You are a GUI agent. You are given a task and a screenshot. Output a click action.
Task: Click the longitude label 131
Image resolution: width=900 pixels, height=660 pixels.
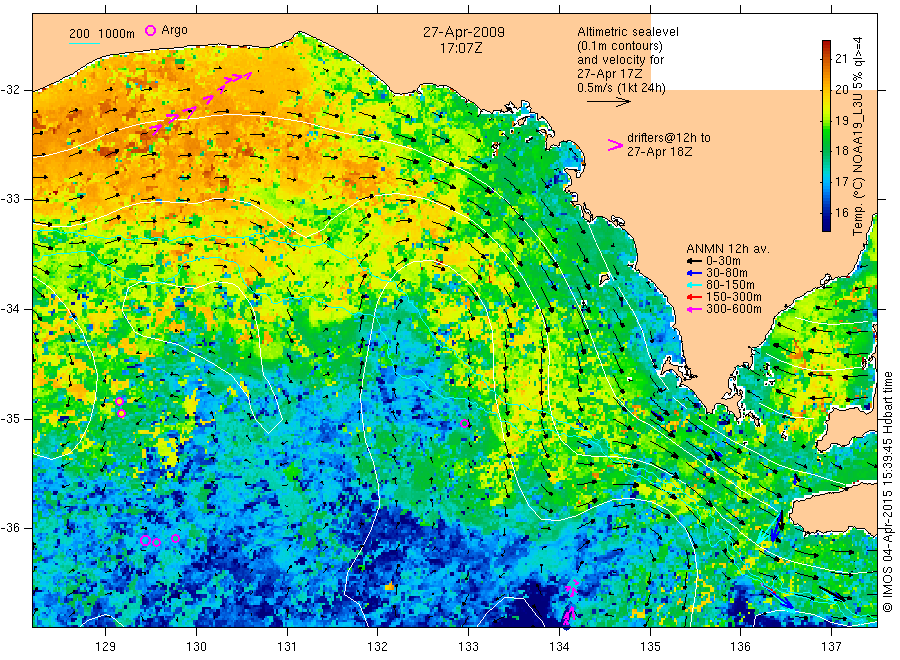point(287,647)
